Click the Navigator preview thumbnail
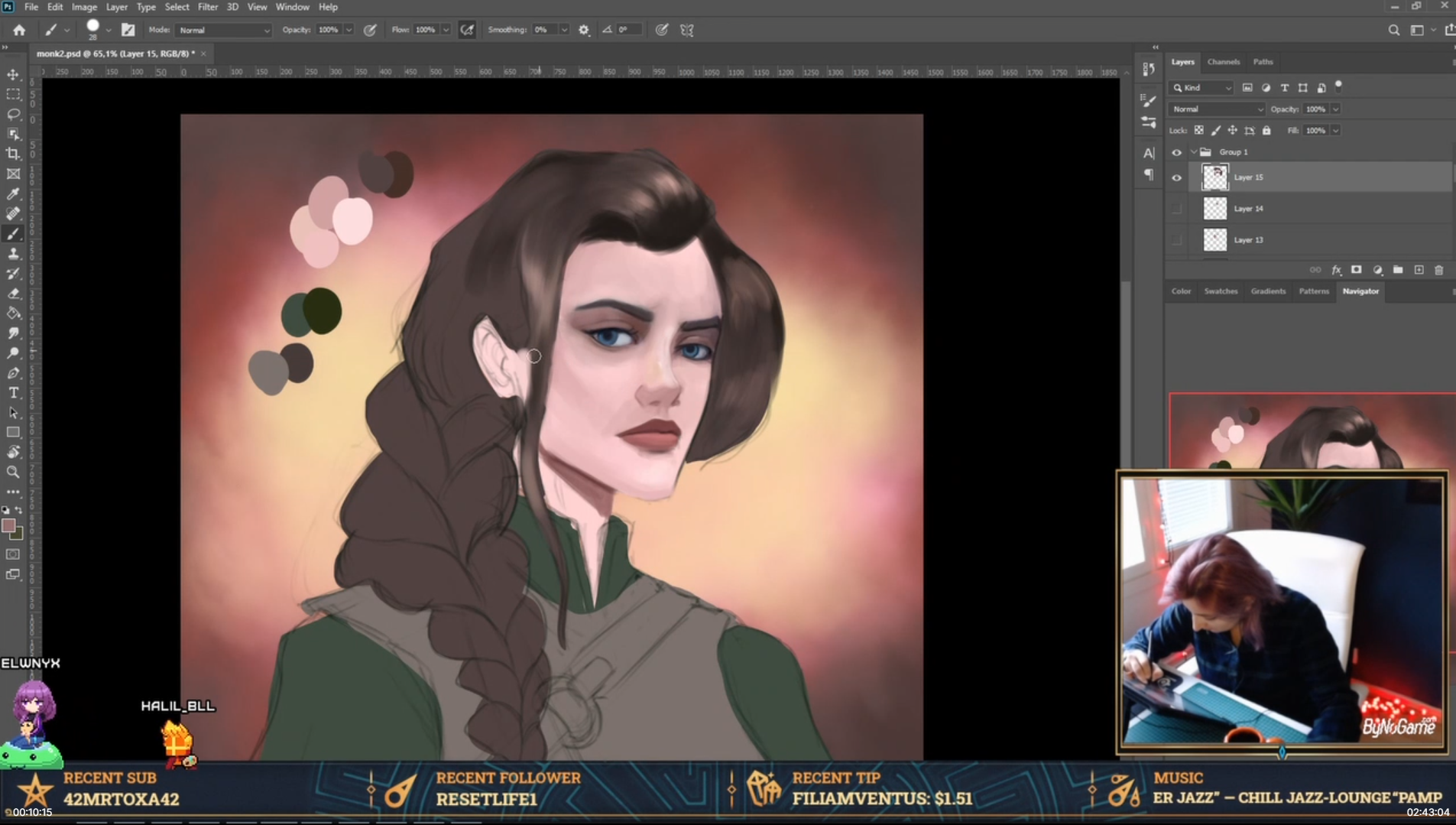The height and width of the screenshot is (825, 1456). tap(1312, 431)
